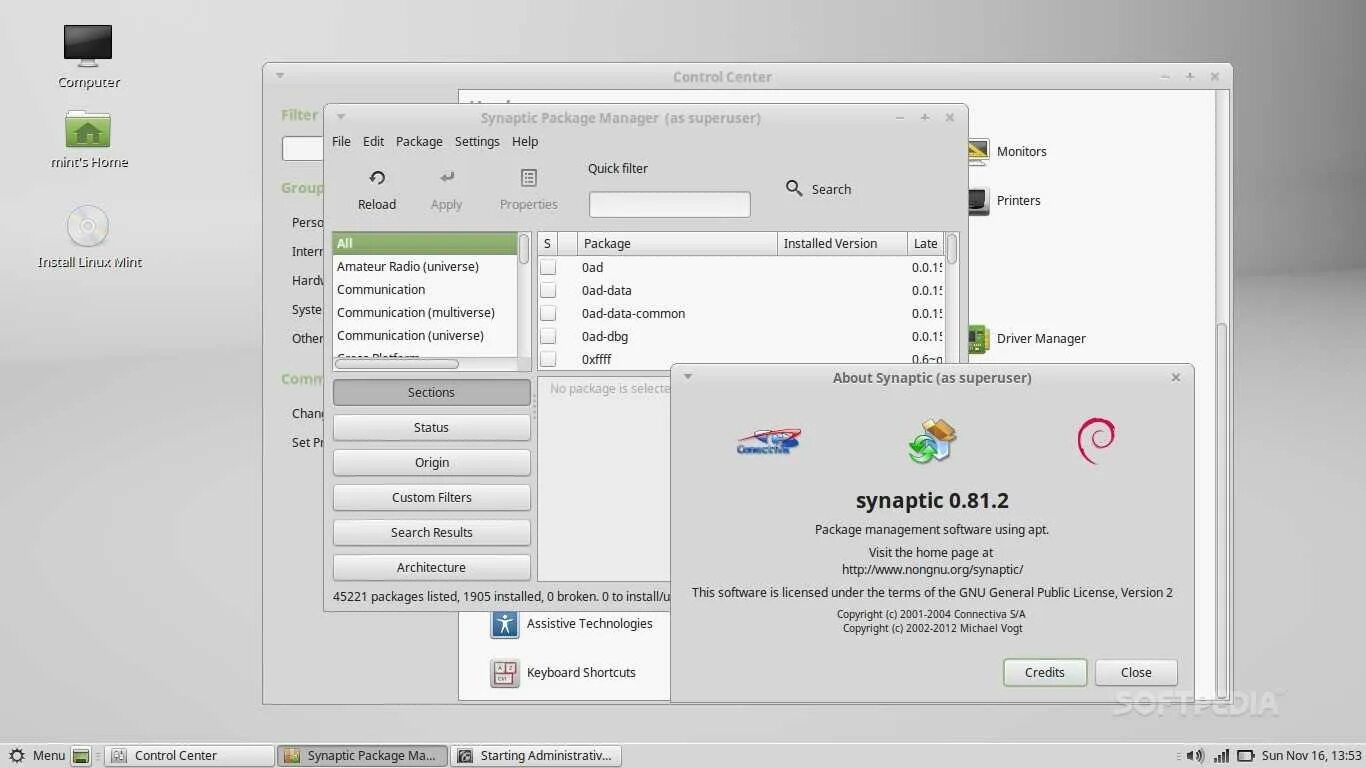Switch to Starting Administrative taskbar button
This screenshot has width=1366, height=768.
(536, 756)
